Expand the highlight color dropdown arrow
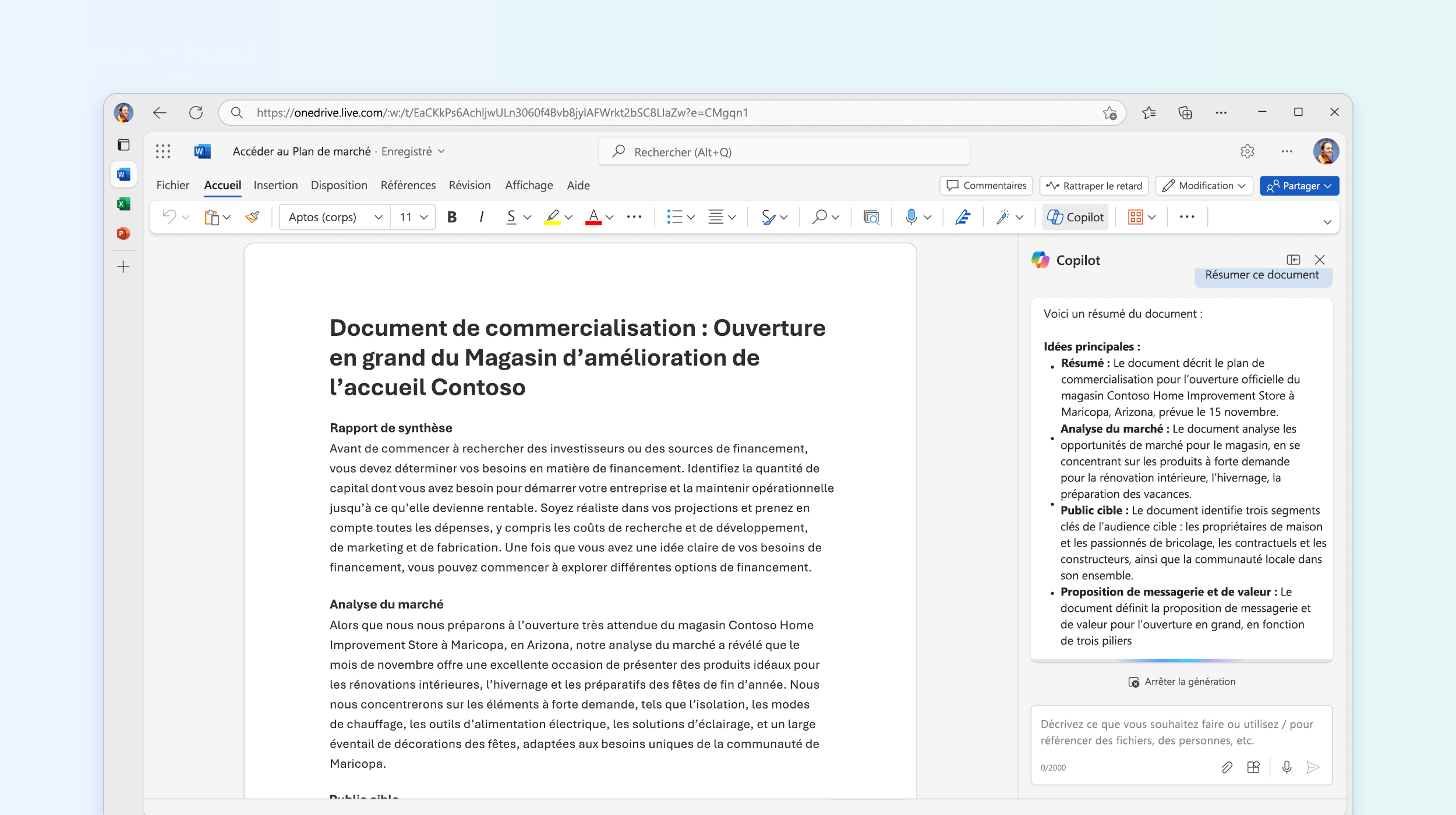This screenshot has height=815, width=1456. (x=568, y=217)
